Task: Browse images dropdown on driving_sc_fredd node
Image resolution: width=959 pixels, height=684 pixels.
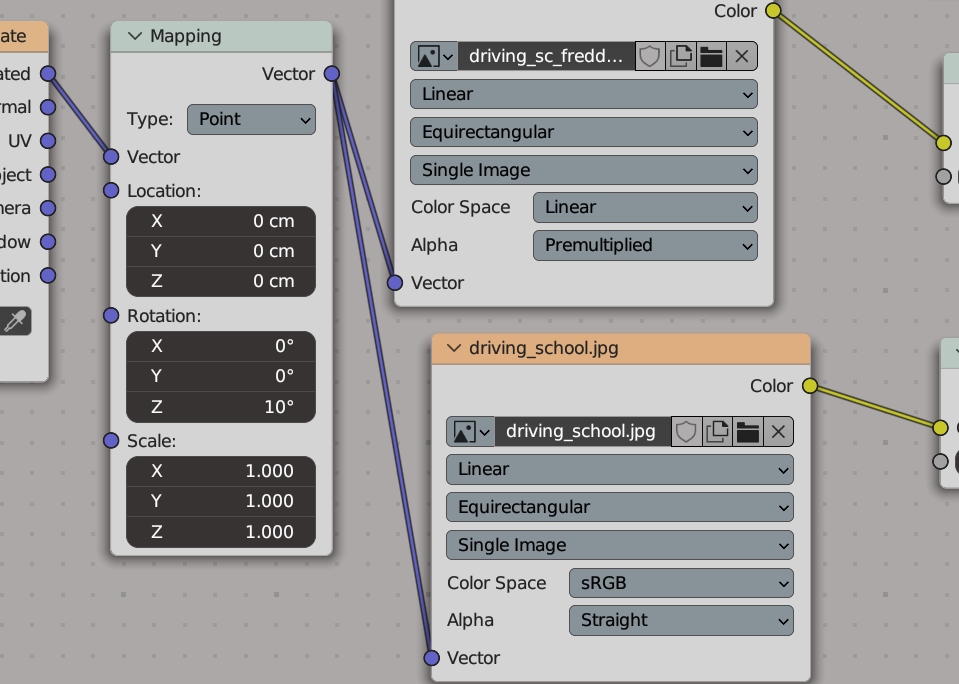Action: click(x=434, y=56)
